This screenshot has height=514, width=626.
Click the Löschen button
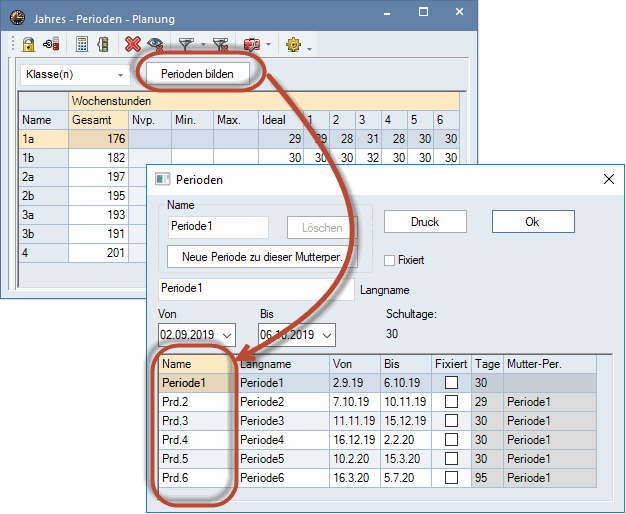pyautogui.click(x=322, y=228)
